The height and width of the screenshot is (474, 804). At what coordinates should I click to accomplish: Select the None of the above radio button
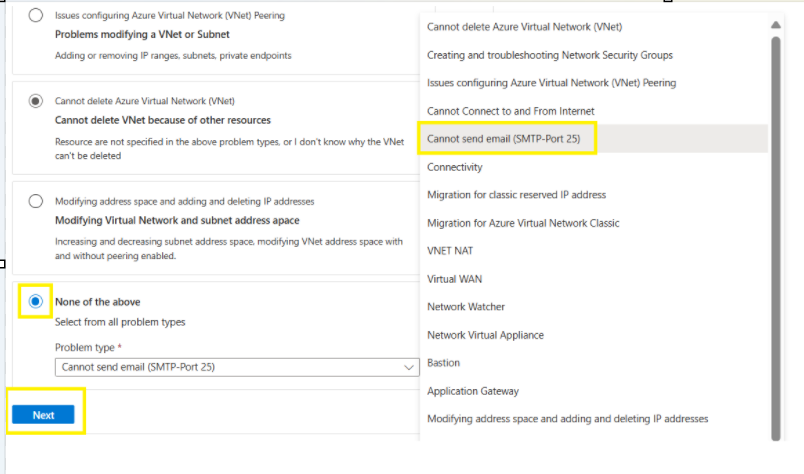pos(35,301)
